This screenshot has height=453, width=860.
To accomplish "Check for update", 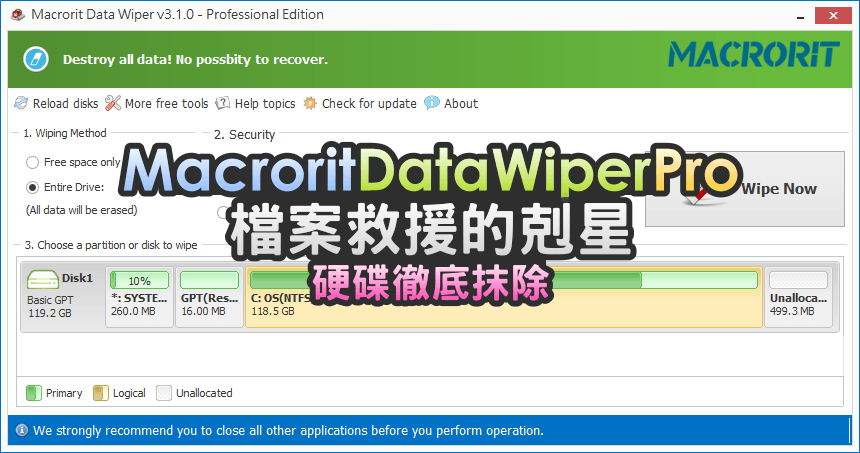I will [369, 104].
